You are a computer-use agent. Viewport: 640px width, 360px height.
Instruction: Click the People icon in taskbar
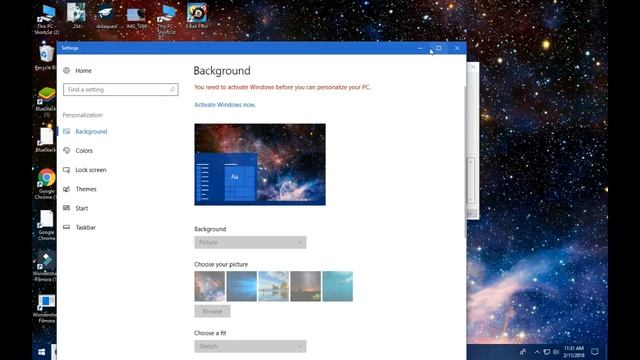point(523,351)
